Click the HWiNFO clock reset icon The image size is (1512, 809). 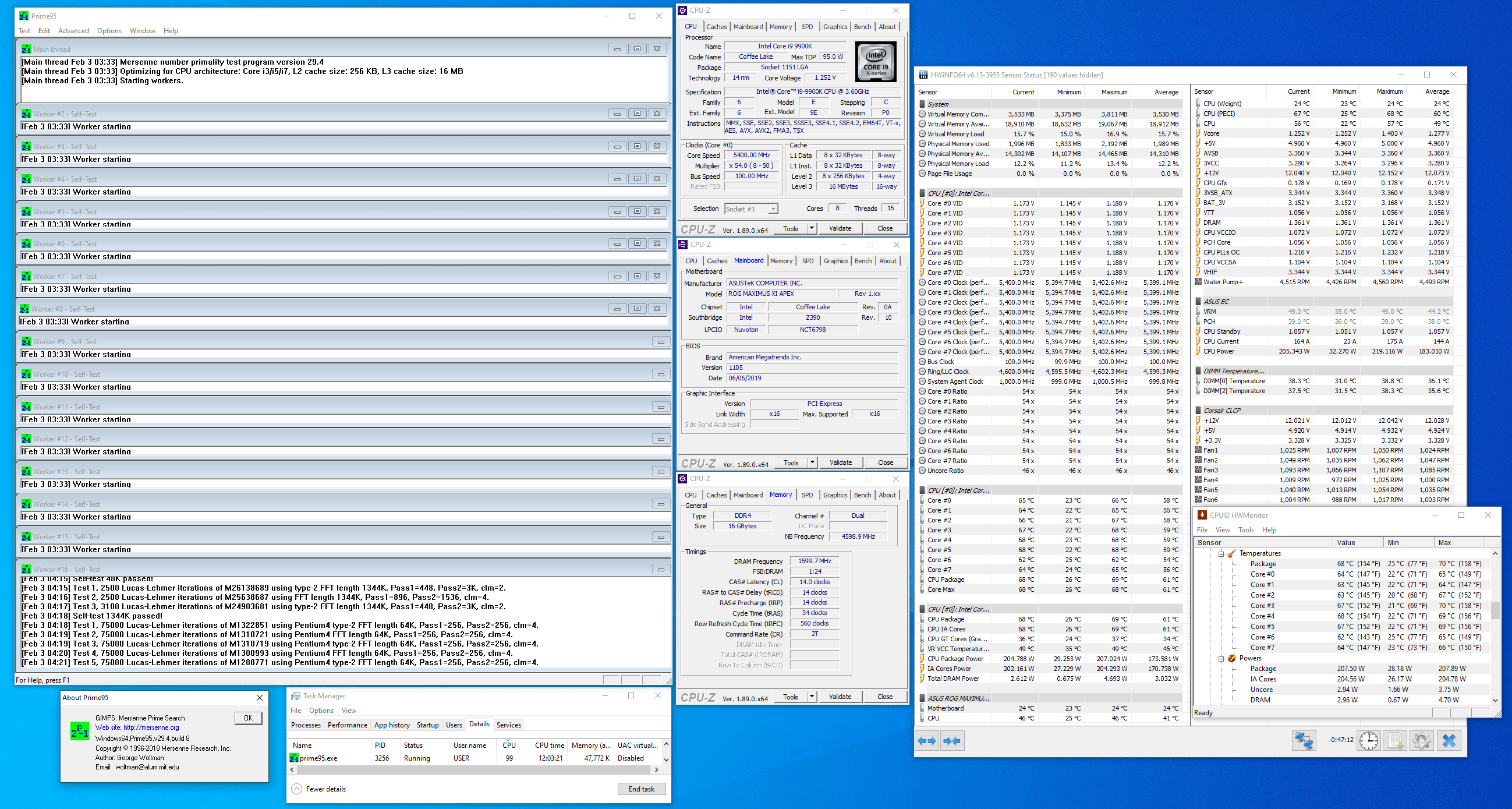(x=1368, y=740)
